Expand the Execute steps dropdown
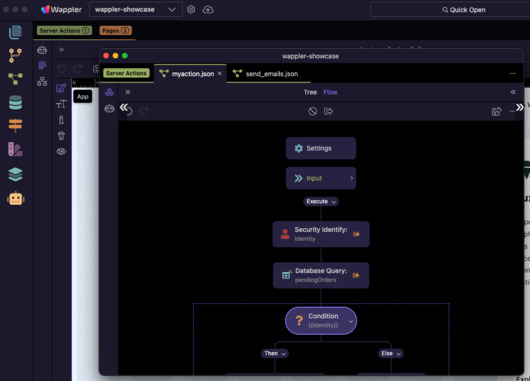 [x=321, y=201]
